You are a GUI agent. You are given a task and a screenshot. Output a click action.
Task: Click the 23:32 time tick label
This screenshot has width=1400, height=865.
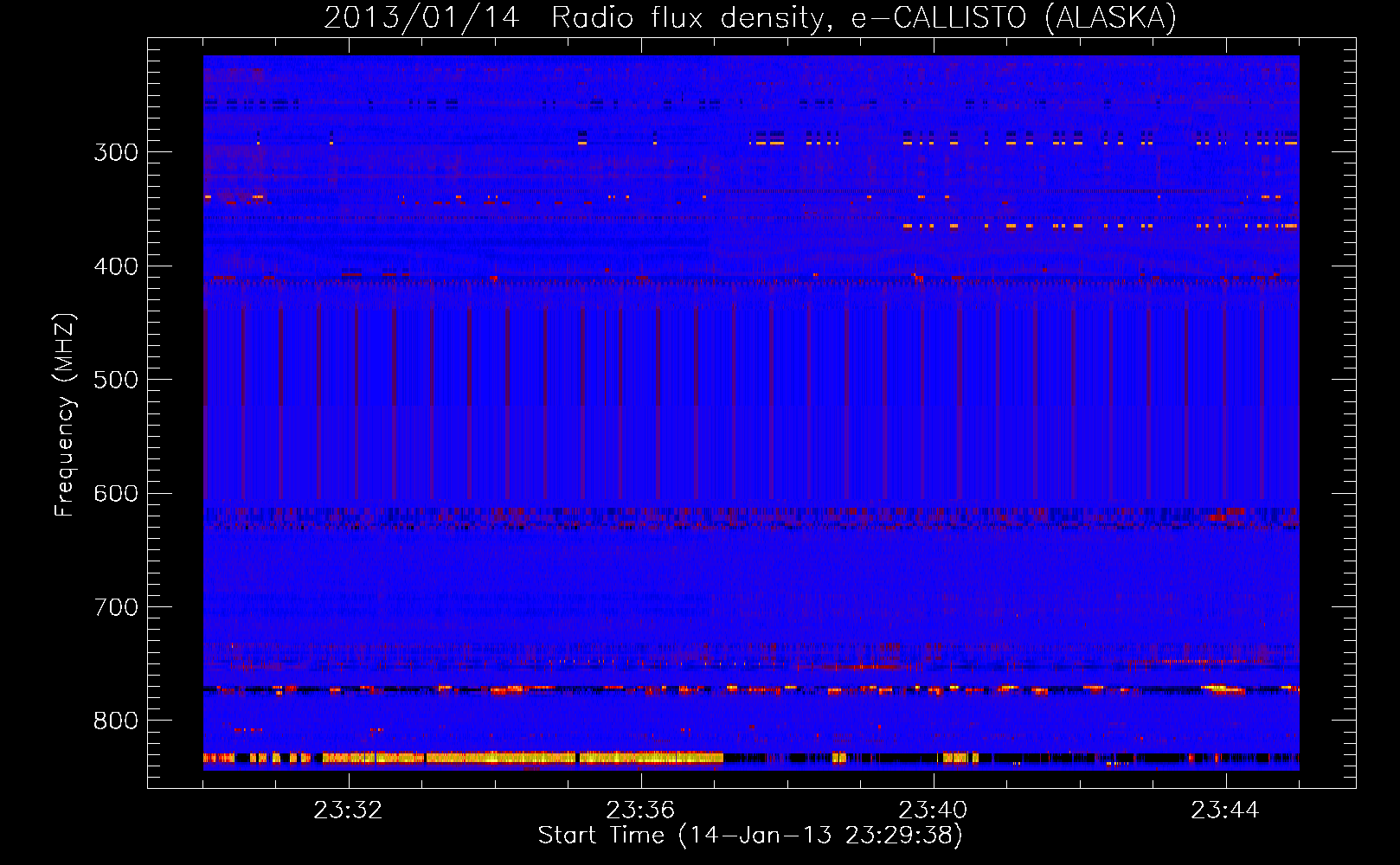[348, 811]
